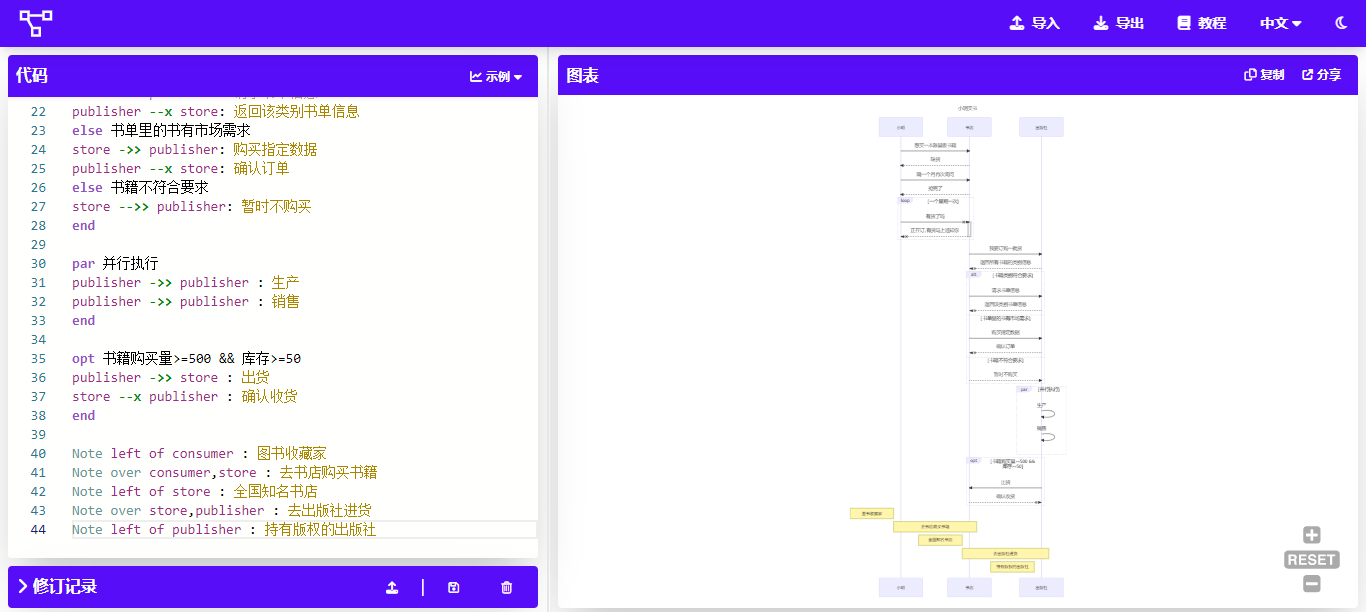1366x612 pixels.
Task: Click trash delete icon in 修订记录 bar
Action: [x=506, y=588]
